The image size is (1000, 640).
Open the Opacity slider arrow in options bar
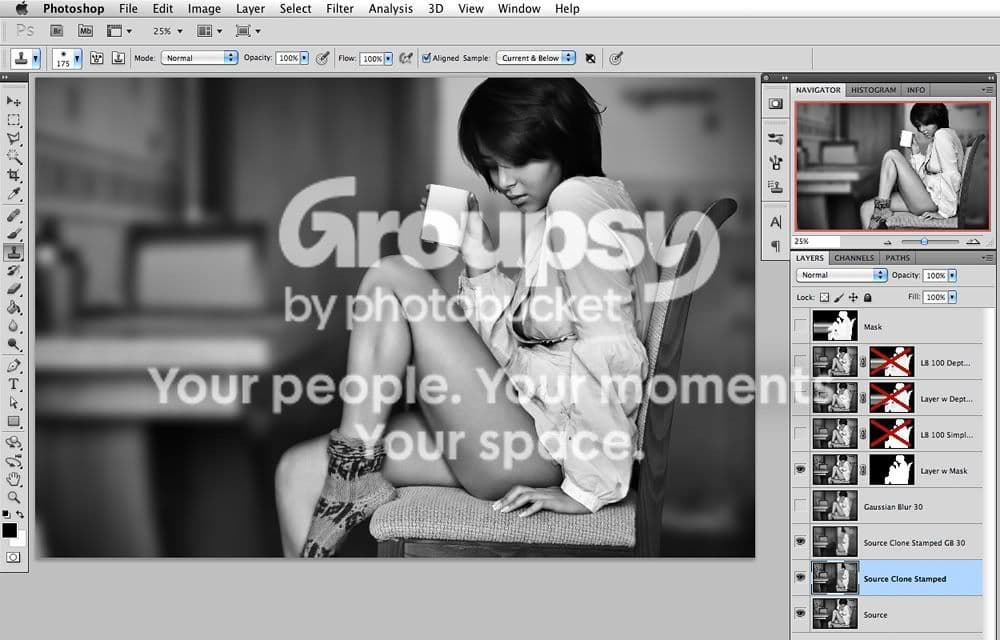304,58
